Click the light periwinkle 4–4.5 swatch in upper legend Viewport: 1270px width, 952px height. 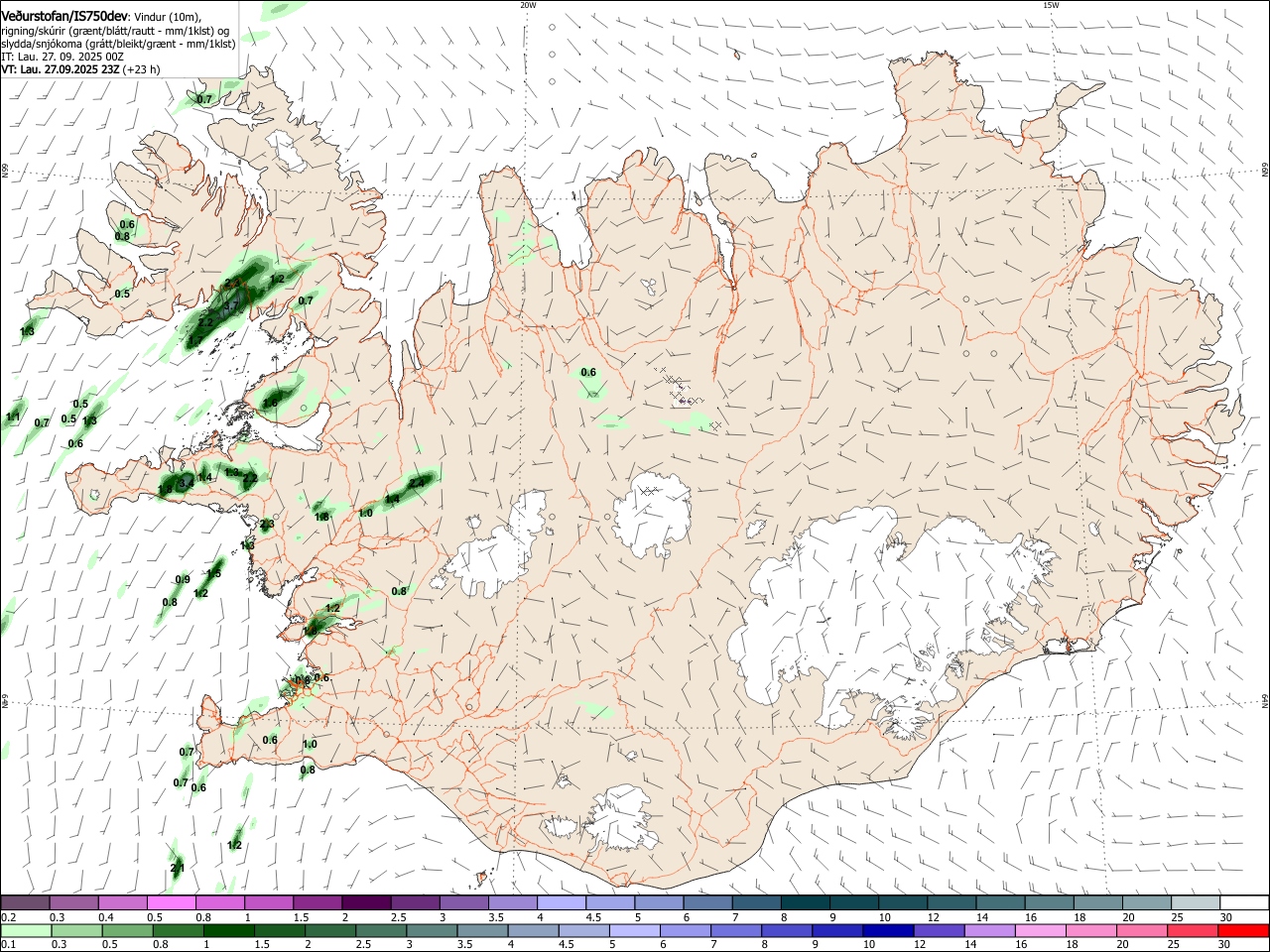pos(560,903)
